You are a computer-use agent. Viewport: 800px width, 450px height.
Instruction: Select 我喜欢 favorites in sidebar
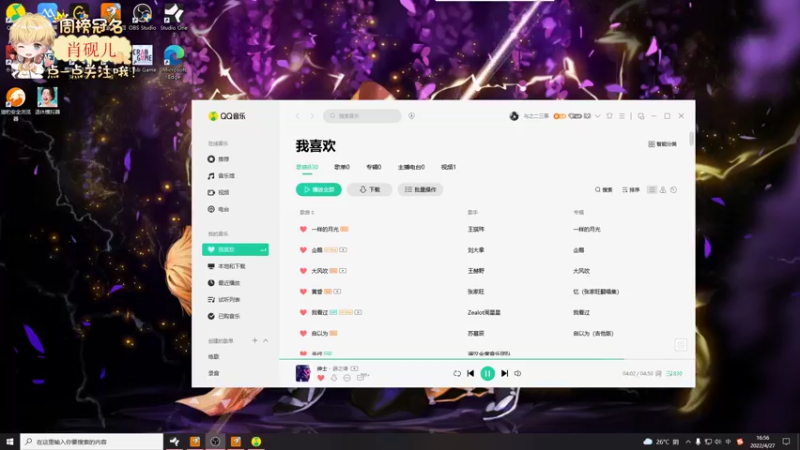pos(235,249)
